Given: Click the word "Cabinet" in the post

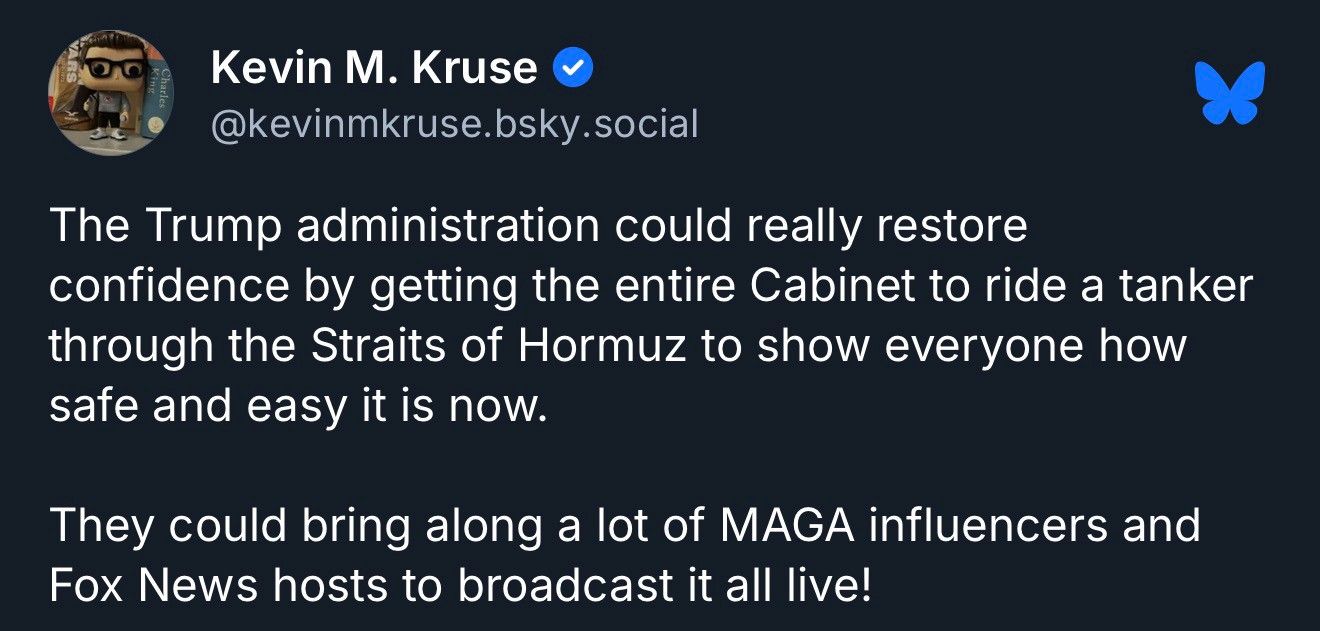Looking at the screenshot, I should (831, 287).
